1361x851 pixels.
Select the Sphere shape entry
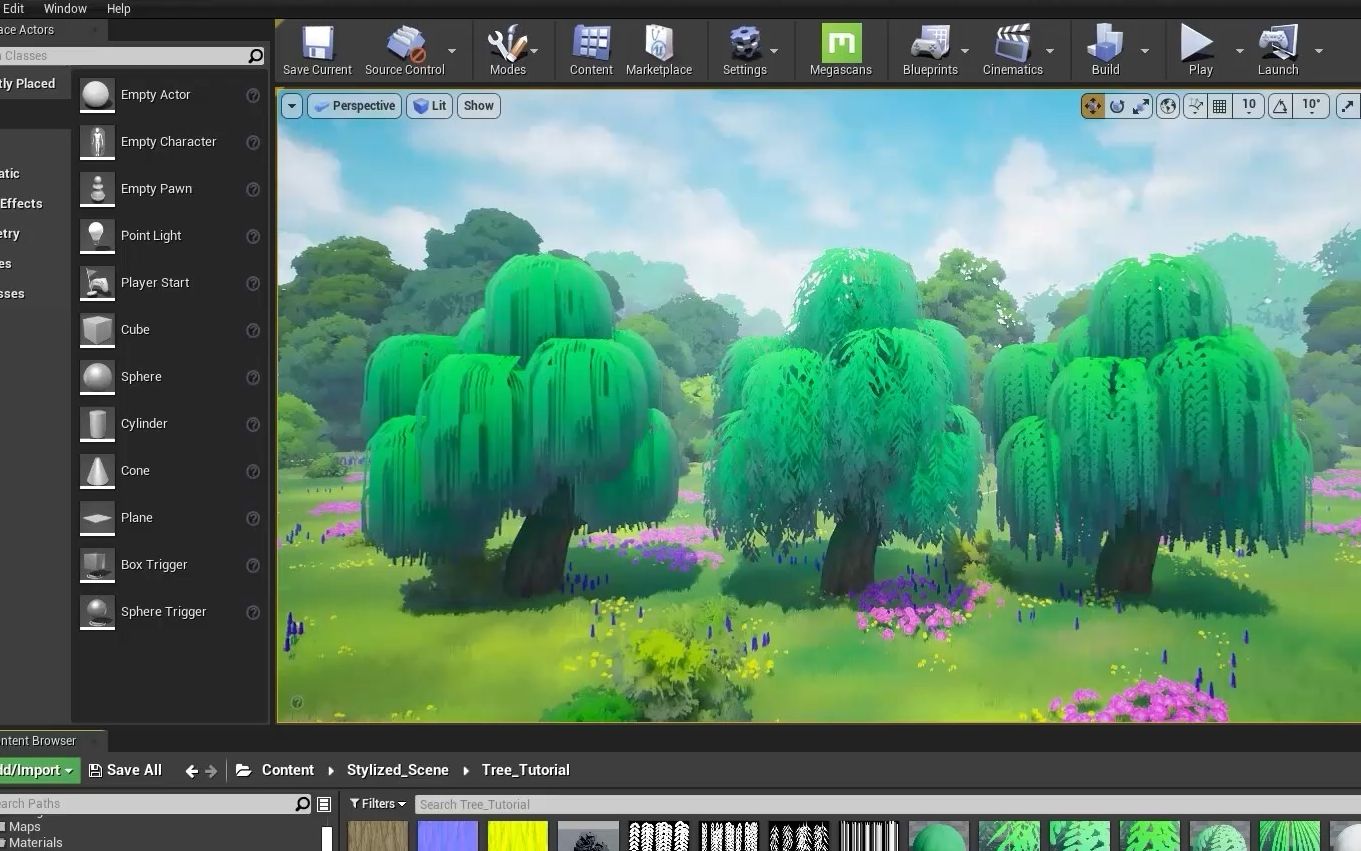point(170,377)
